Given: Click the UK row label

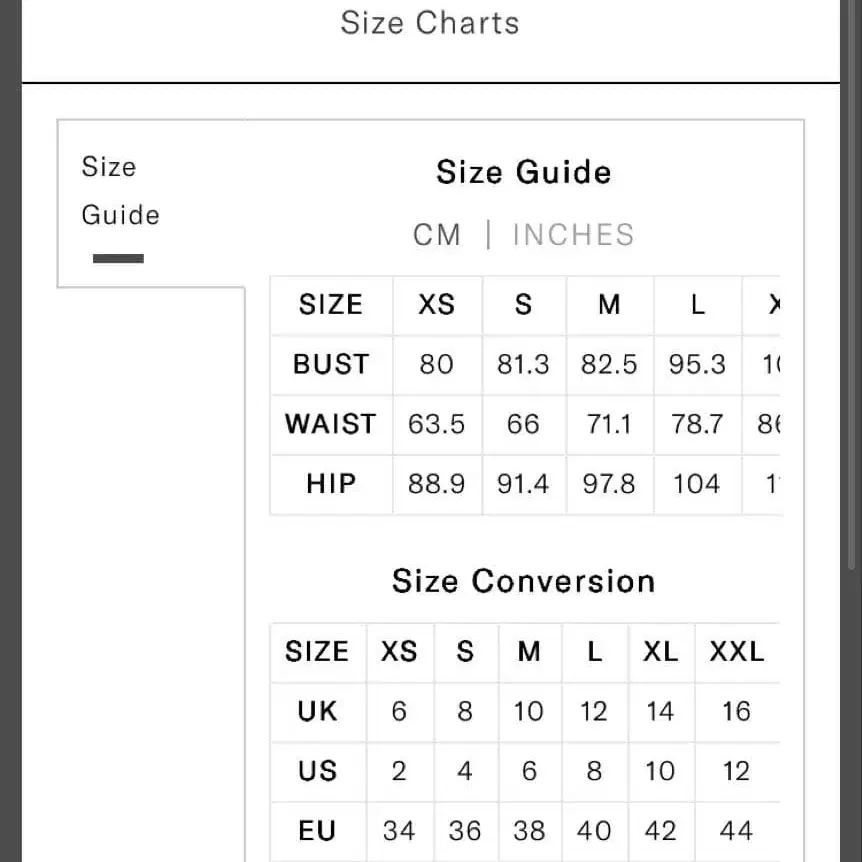Looking at the screenshot, I should [x=317, y=711].
